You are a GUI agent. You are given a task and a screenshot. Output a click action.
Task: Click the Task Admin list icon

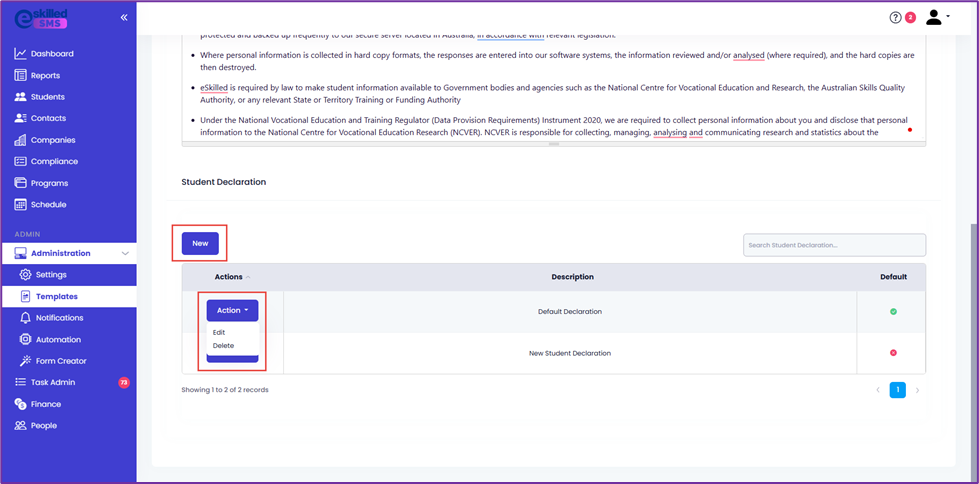(20, 382)
